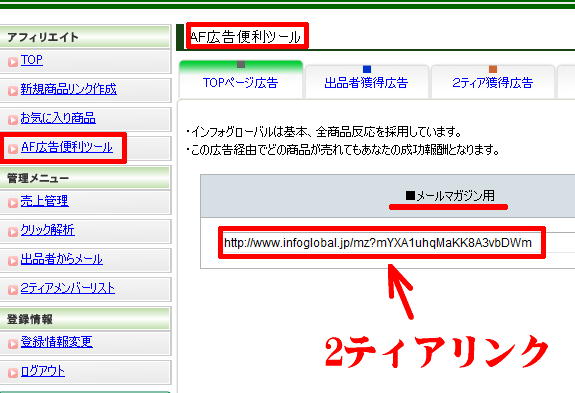Switch to 出品者獲得広告 tab

click(366, 82)
